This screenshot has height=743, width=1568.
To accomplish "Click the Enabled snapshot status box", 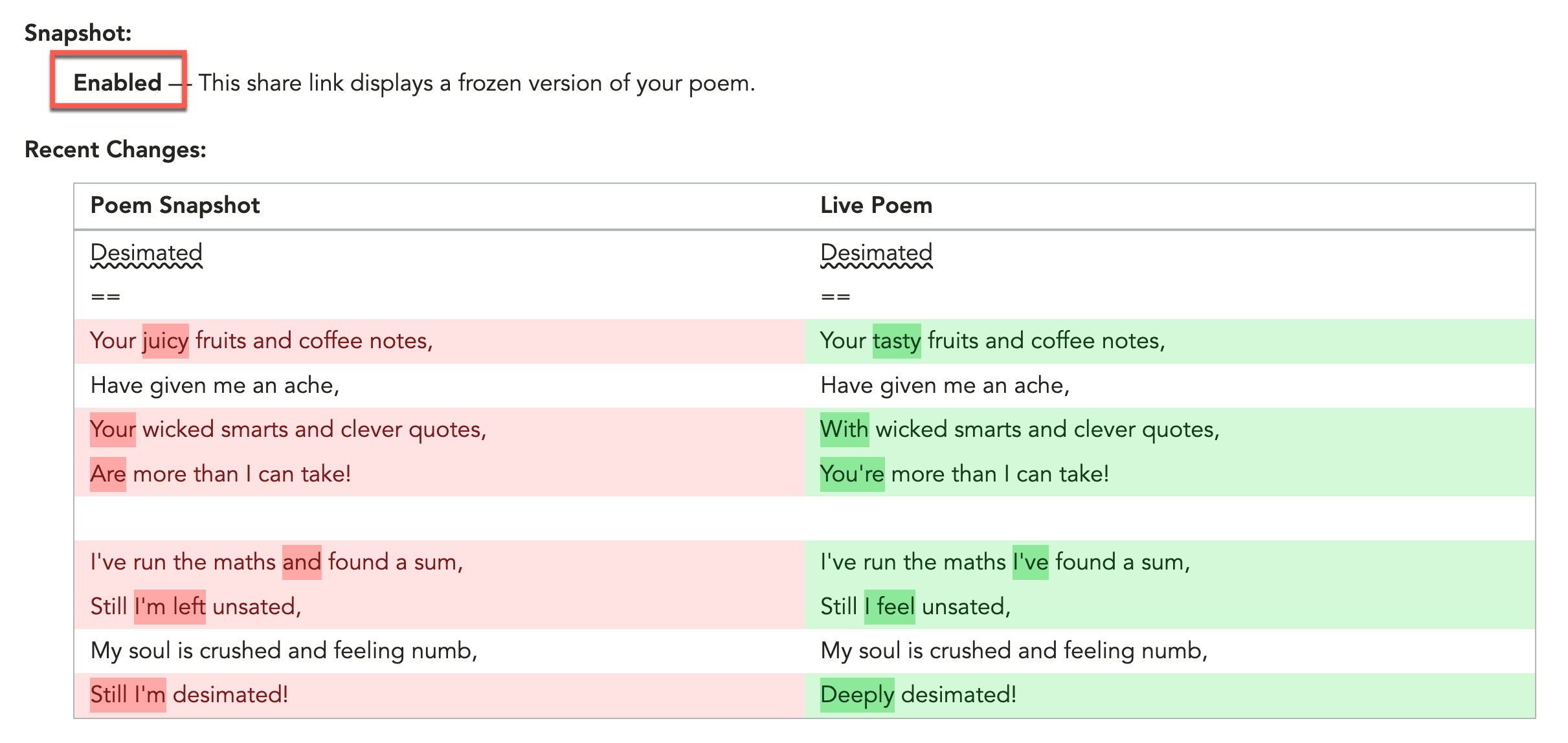I will pos(118,82).
